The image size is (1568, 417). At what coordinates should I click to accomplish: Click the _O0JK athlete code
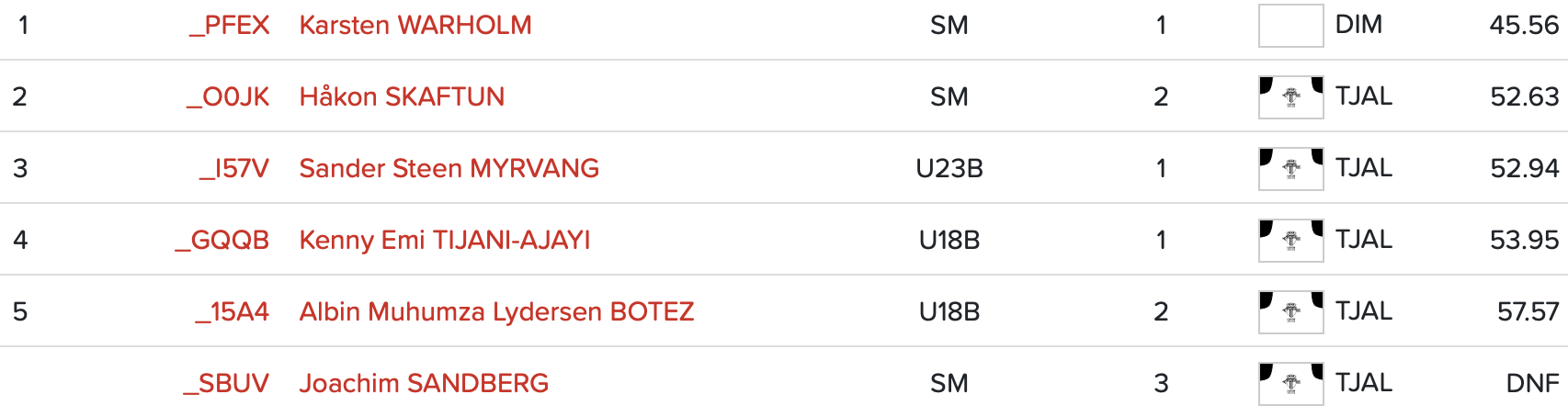point(228,97)
